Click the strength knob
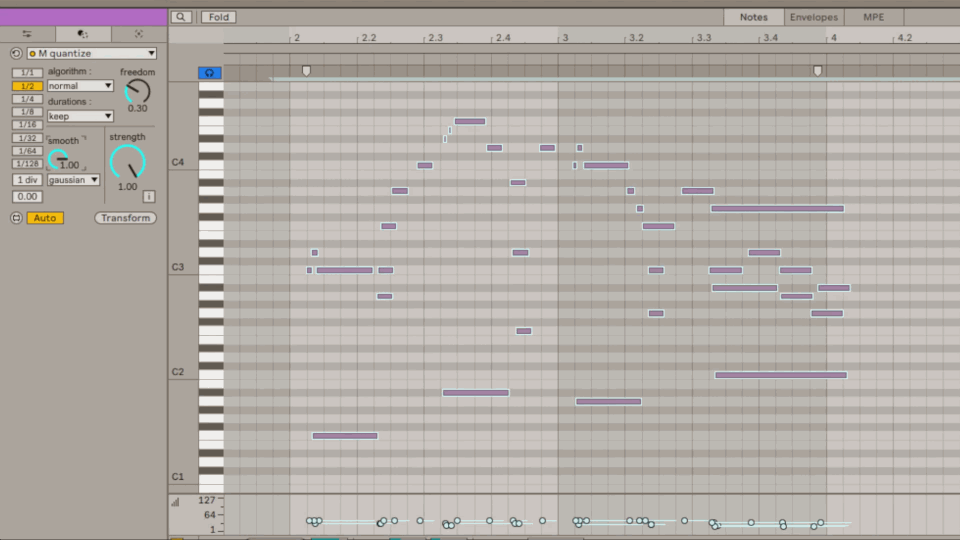The height and width of the screenshot is (540, 960). click(x=127, y=162)
